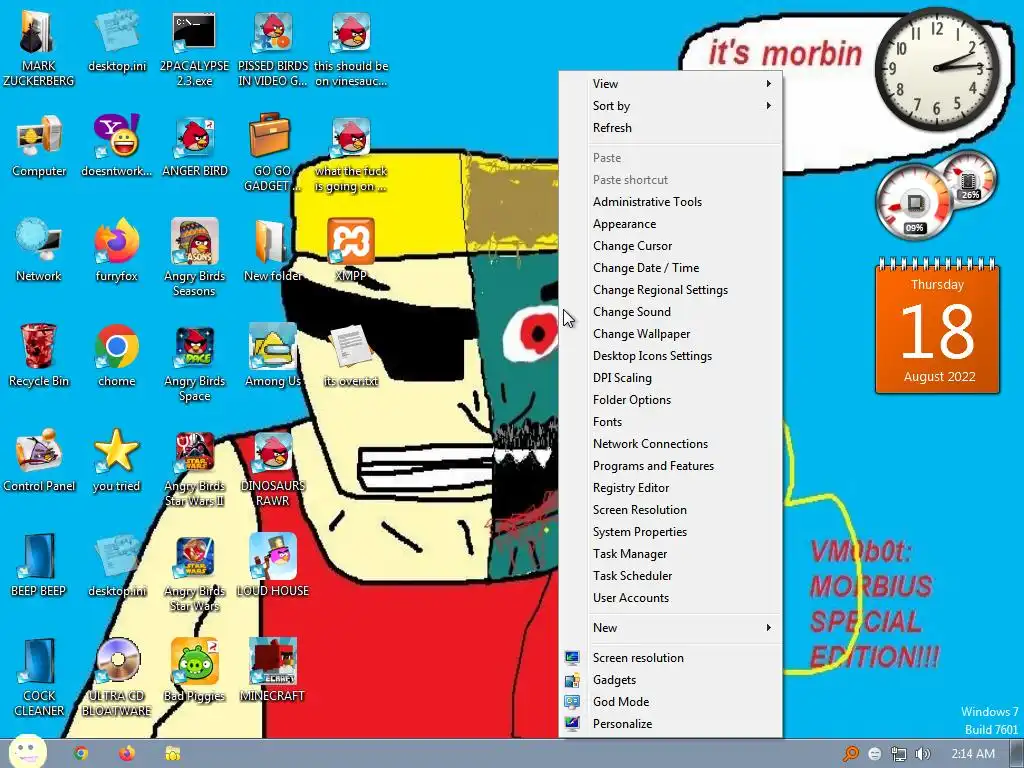The height and width of the screenshot is (768, 1024).
Task: Click the volume speaker tray icon
Action: pyautogui.click(x=922, y=754)
